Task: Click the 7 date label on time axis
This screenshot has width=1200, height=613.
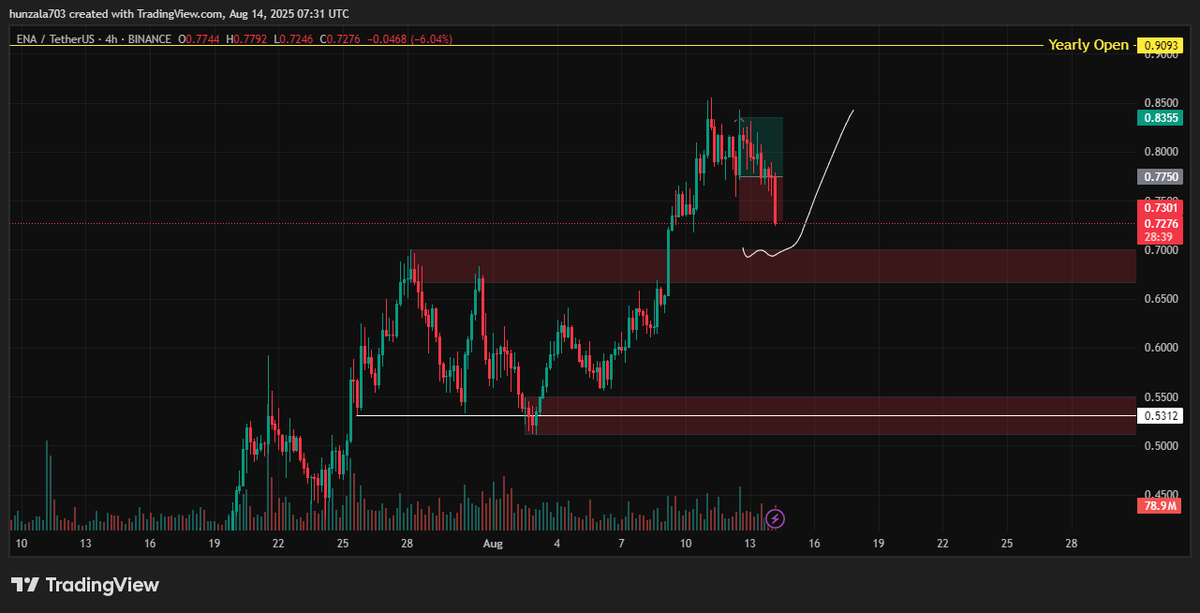Action: point(621,543)
